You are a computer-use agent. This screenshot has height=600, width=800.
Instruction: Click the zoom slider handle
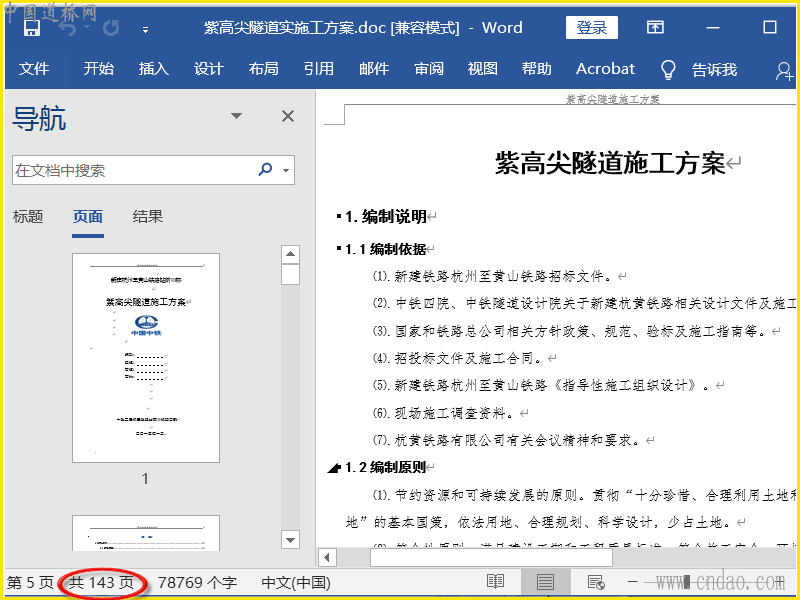pyautogui.click(x=688, y=582)
